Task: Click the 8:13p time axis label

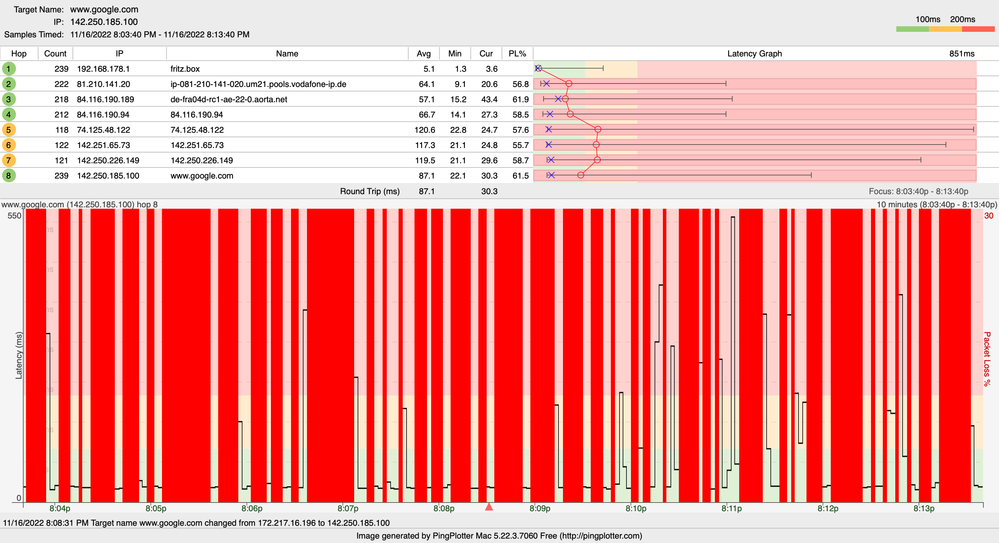Action: [x=924, y=509]
